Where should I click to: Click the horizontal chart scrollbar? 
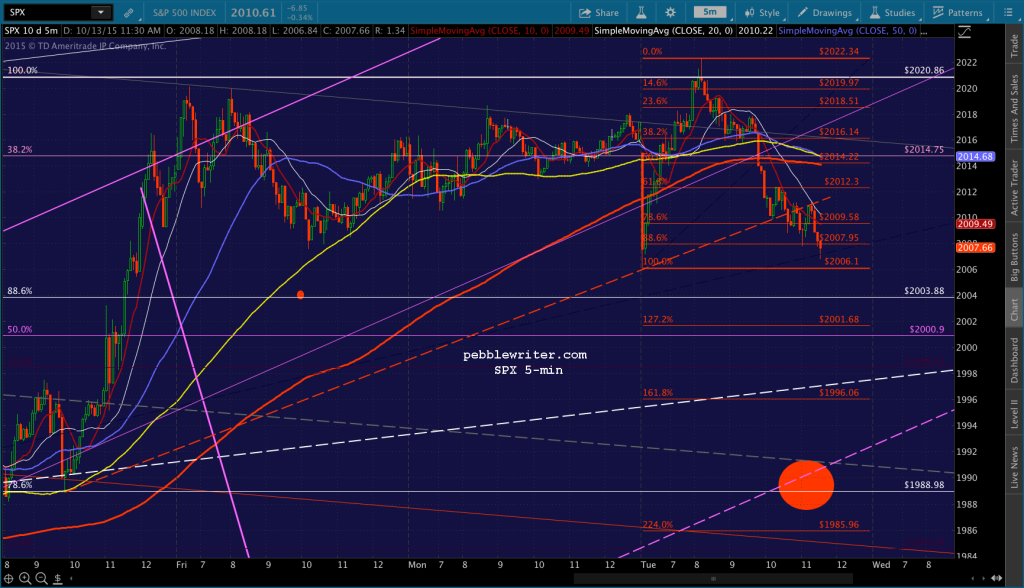pos(713,579)
